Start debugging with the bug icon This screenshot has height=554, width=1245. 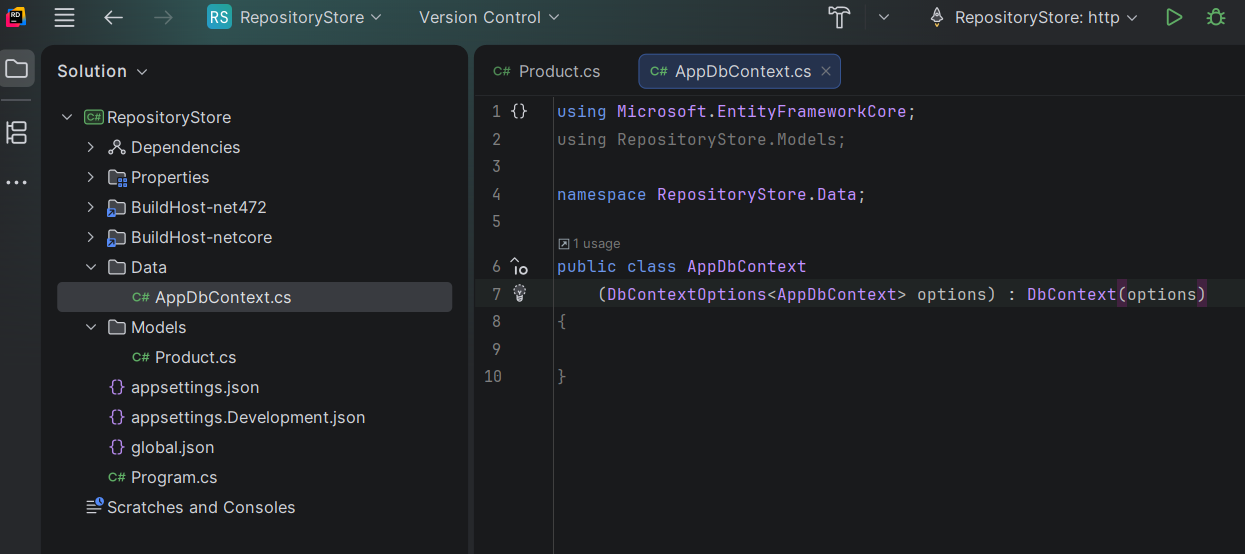coord(1216,17)
